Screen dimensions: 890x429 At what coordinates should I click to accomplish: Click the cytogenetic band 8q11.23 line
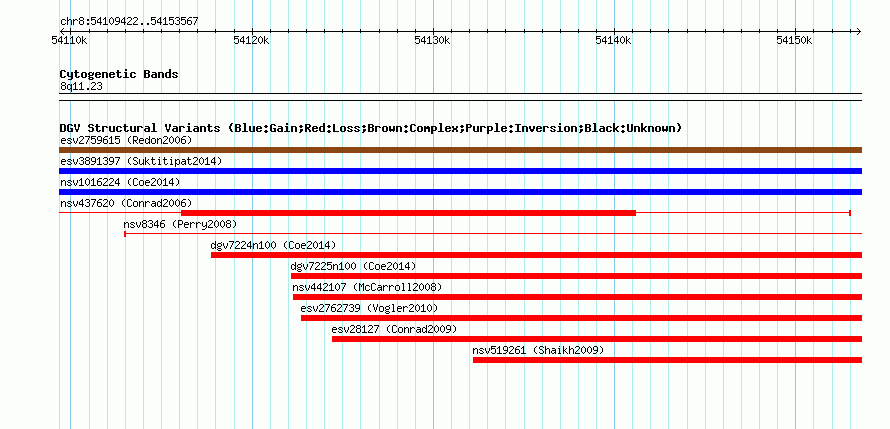460,97
